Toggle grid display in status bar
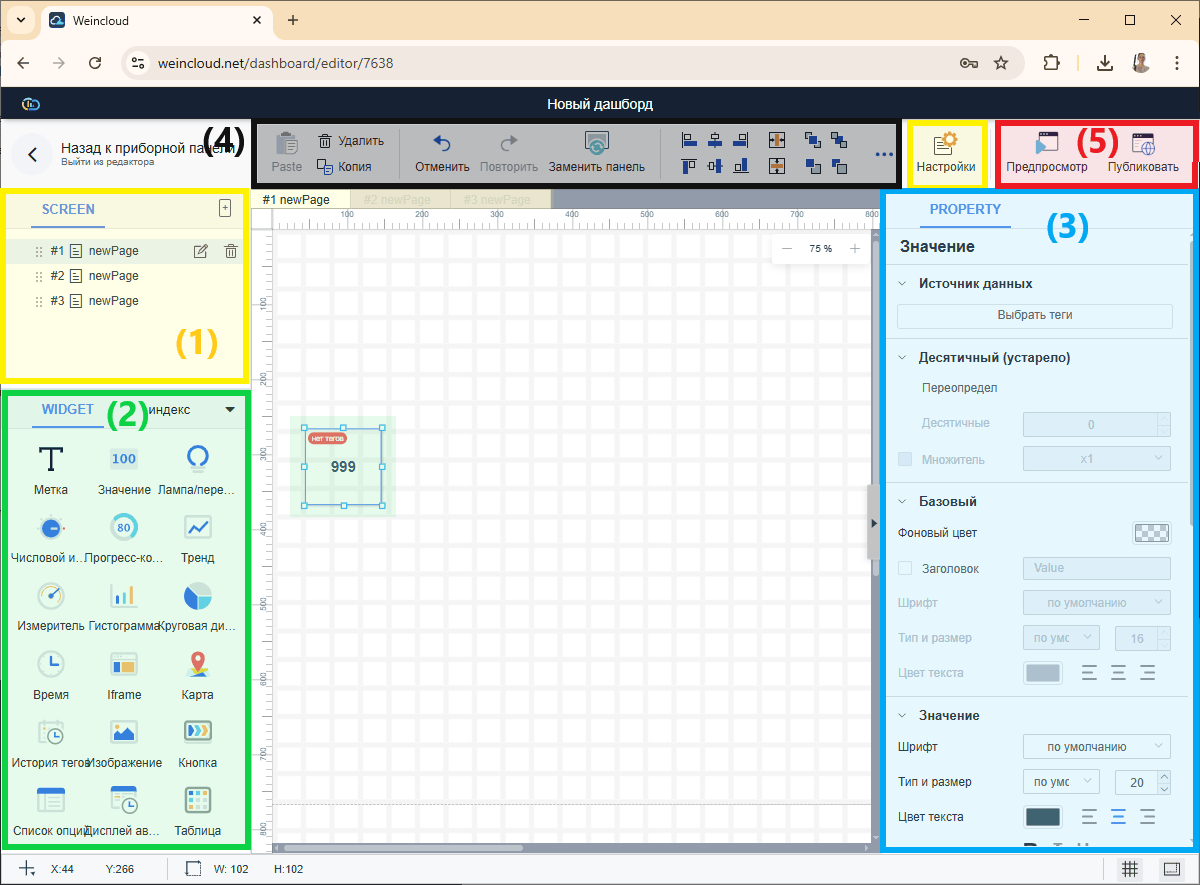The image size is (1200, 885). 1129,869
